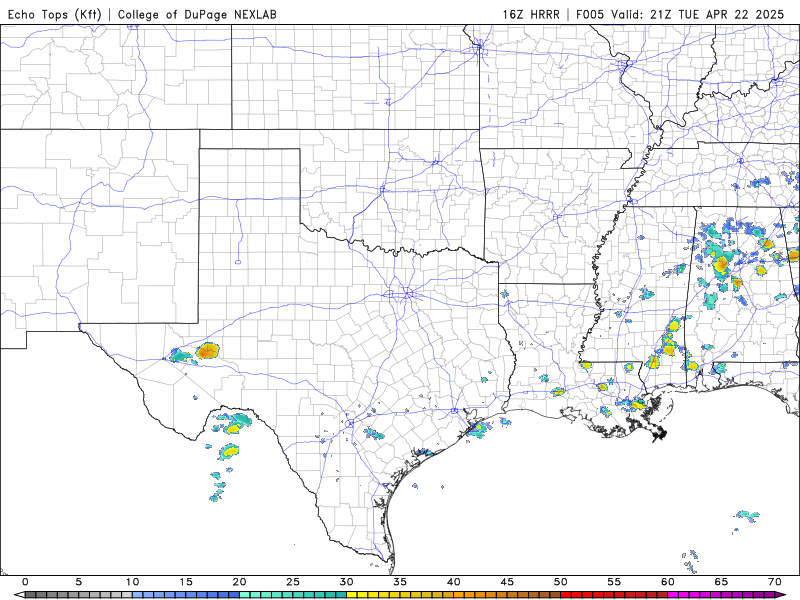
Task: Click the "Echo Tops (Kft)" title text
Action: coord(55,14)
